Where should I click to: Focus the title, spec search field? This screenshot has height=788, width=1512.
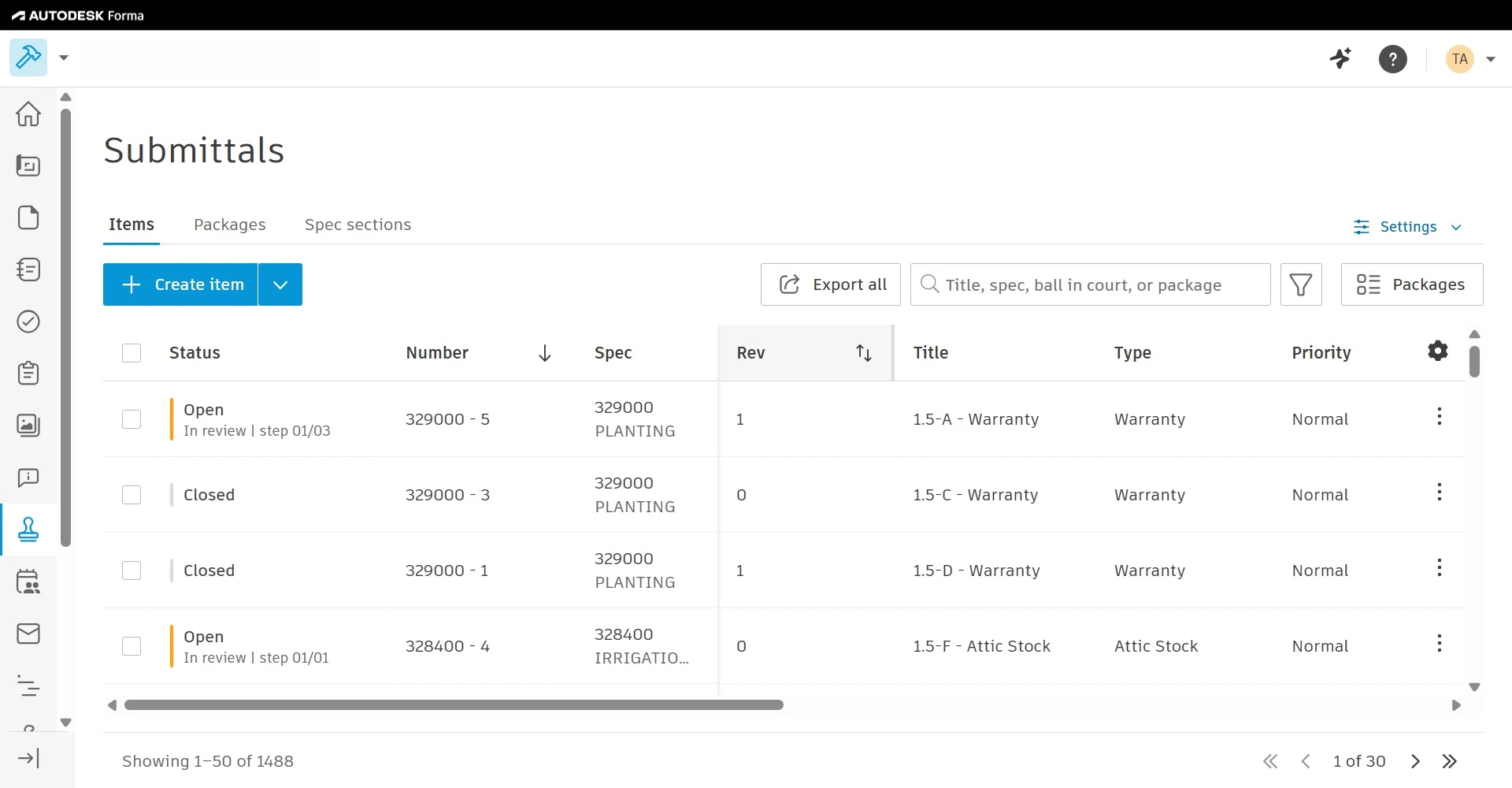coord(1091,284)
